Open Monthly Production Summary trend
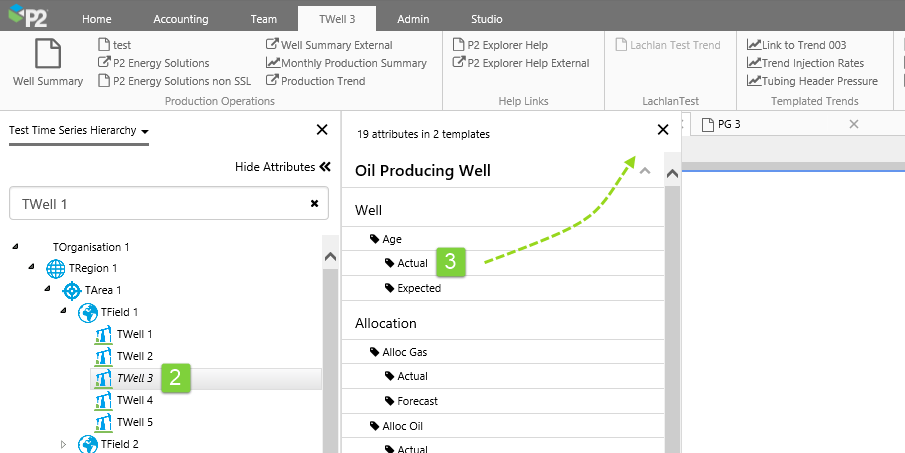The width and height of the screenshot is (905, 453). pos(346,63)
